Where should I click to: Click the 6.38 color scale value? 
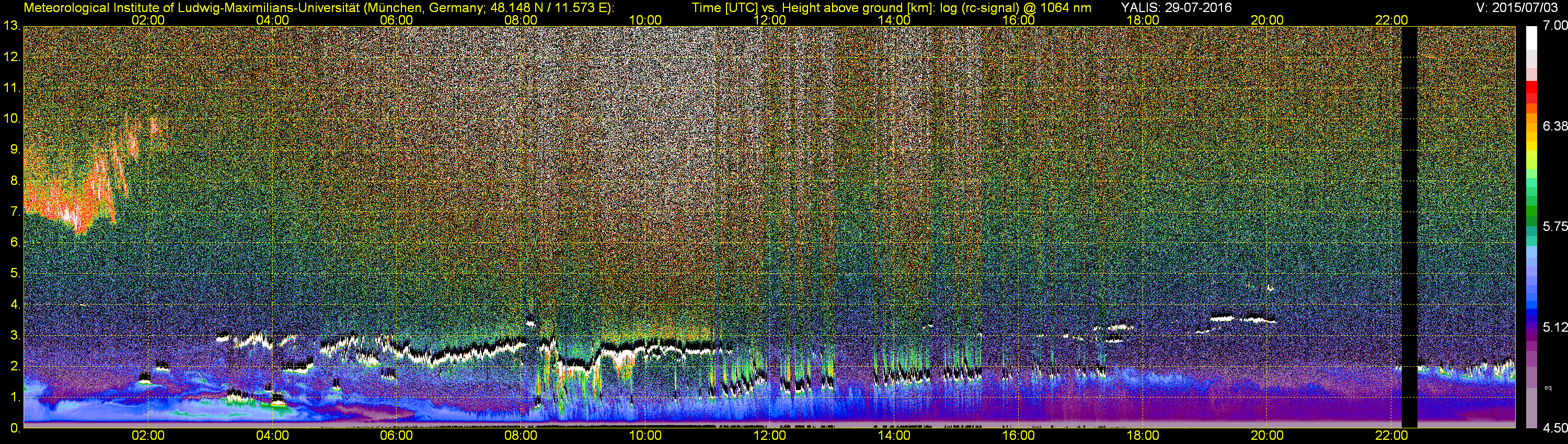[x=1554, y=126]
